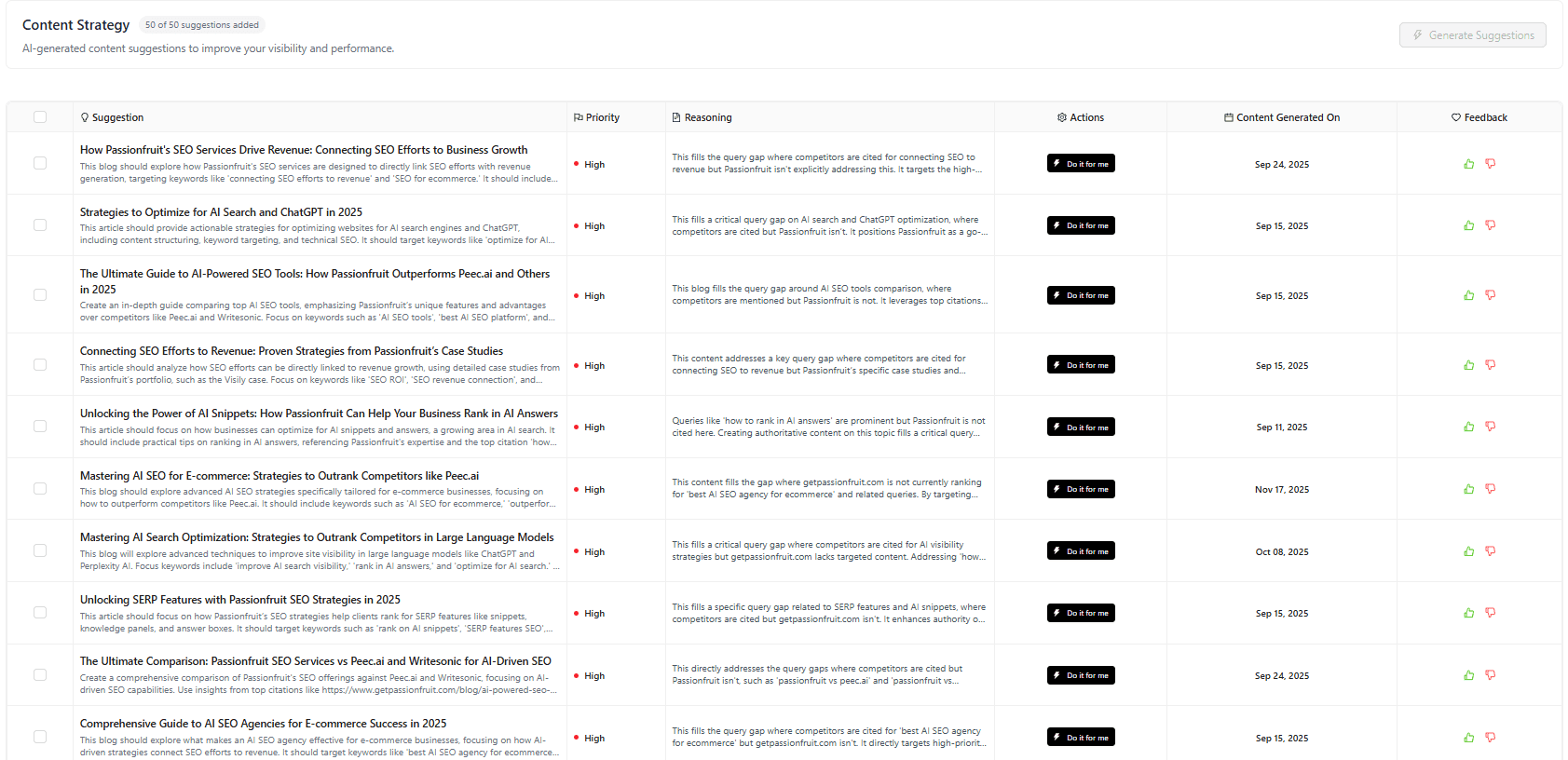Dislike the 'Unlocking the Power of AI Snippets' suggestion

[x=1491, y=427]
